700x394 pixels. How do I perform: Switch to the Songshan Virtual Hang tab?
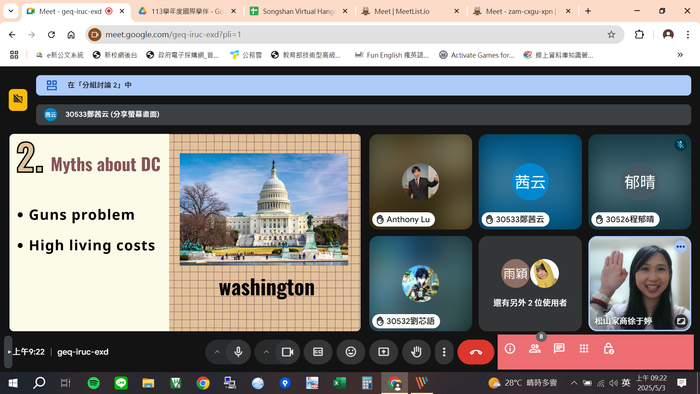tap(298, 11)
